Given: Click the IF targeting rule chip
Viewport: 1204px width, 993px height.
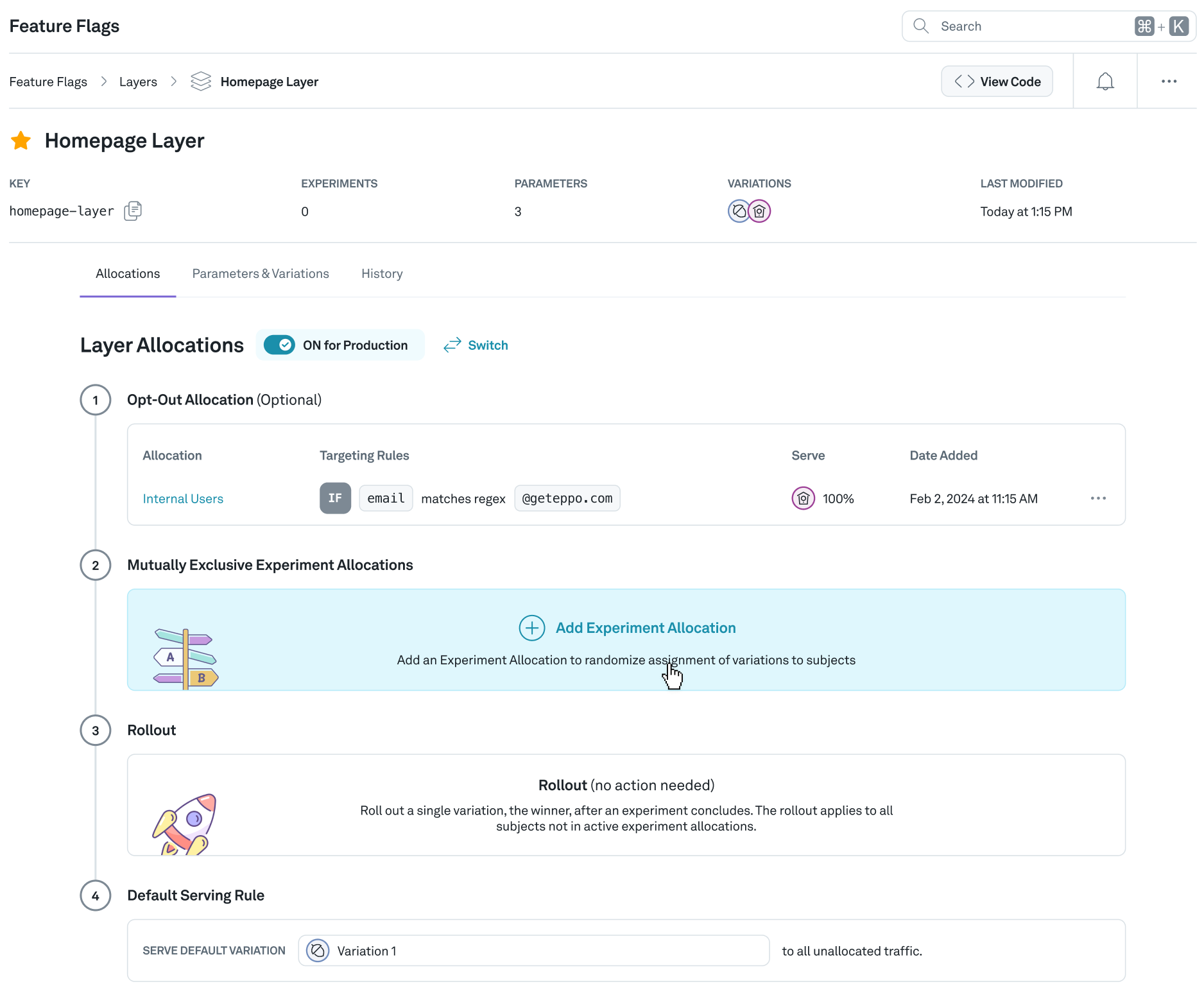Looking at the screenshot, I should point(334,498).
